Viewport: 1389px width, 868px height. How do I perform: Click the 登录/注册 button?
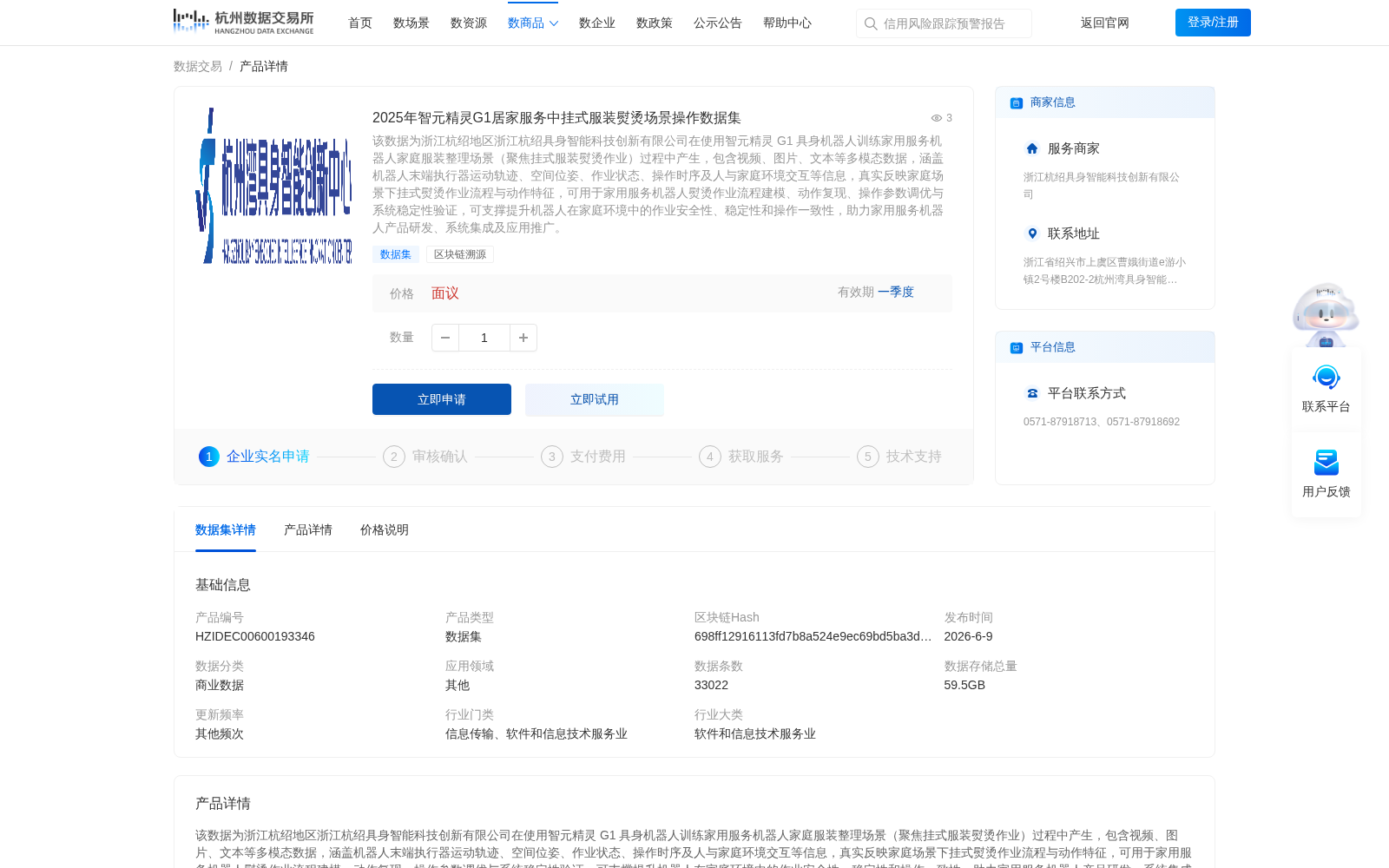pos(1213,23)
